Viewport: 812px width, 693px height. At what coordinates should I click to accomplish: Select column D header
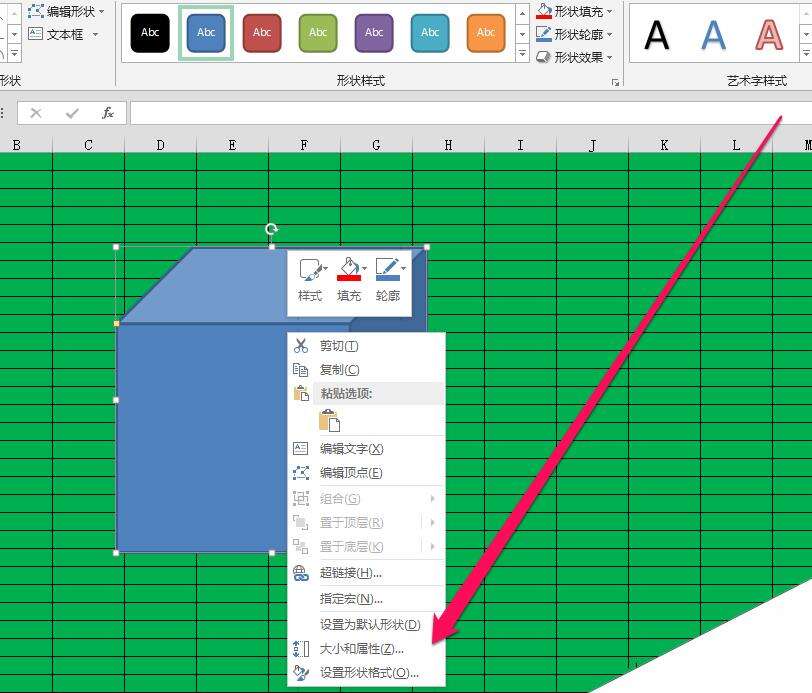coord(161,145)
